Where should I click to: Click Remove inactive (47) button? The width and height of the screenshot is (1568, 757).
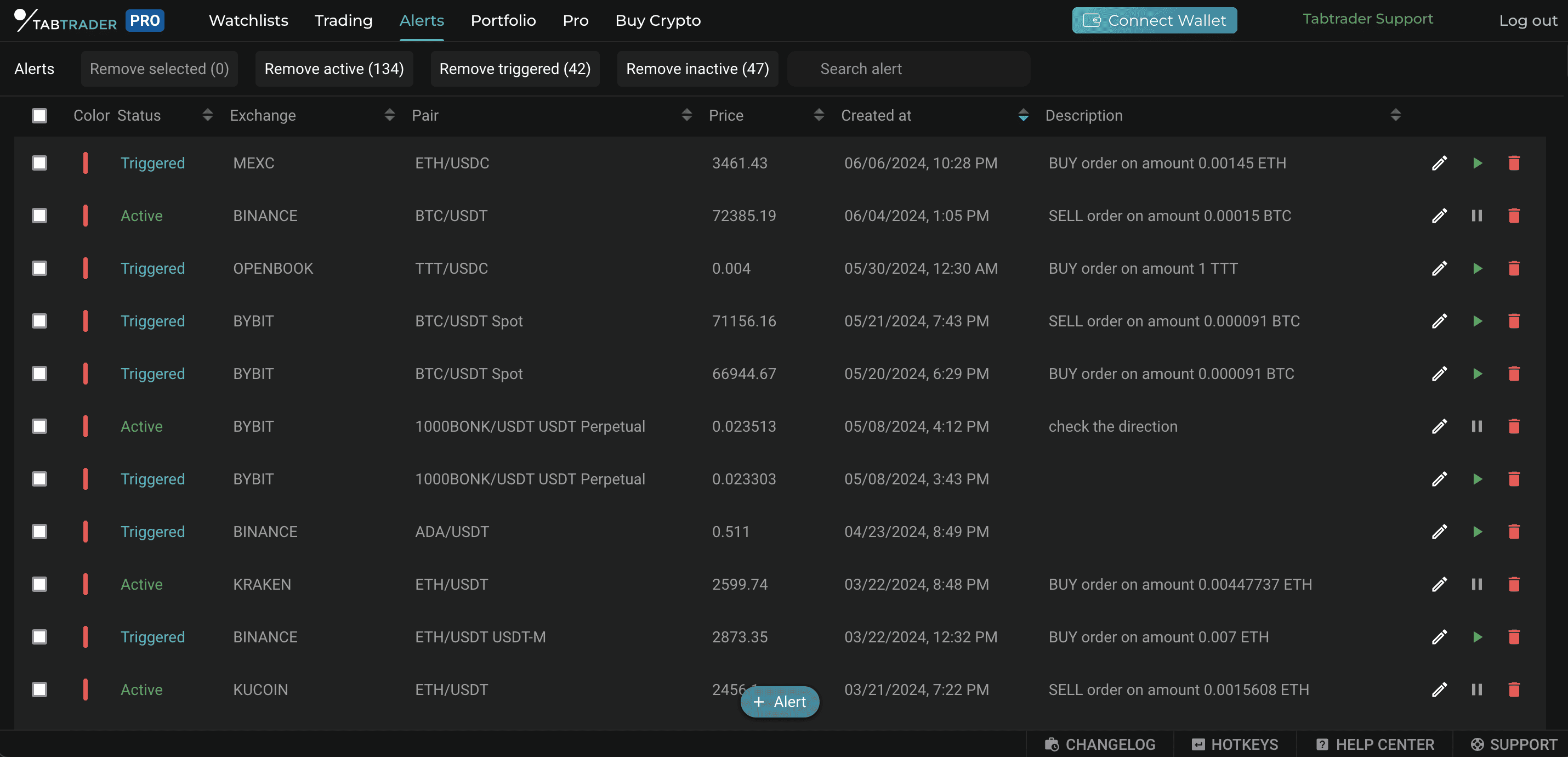click(697, 69)
